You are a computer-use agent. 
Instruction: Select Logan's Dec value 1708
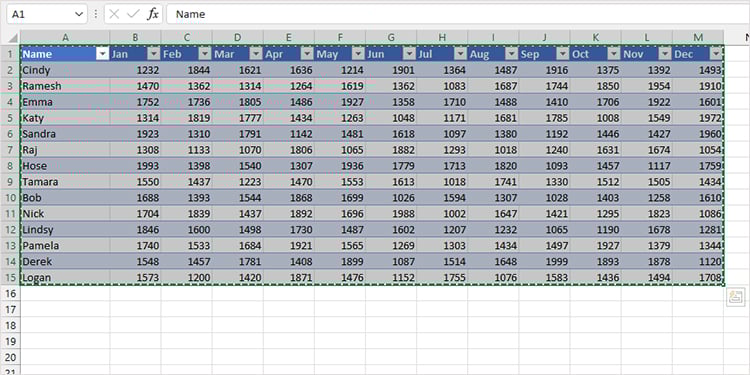coord(698,277)
